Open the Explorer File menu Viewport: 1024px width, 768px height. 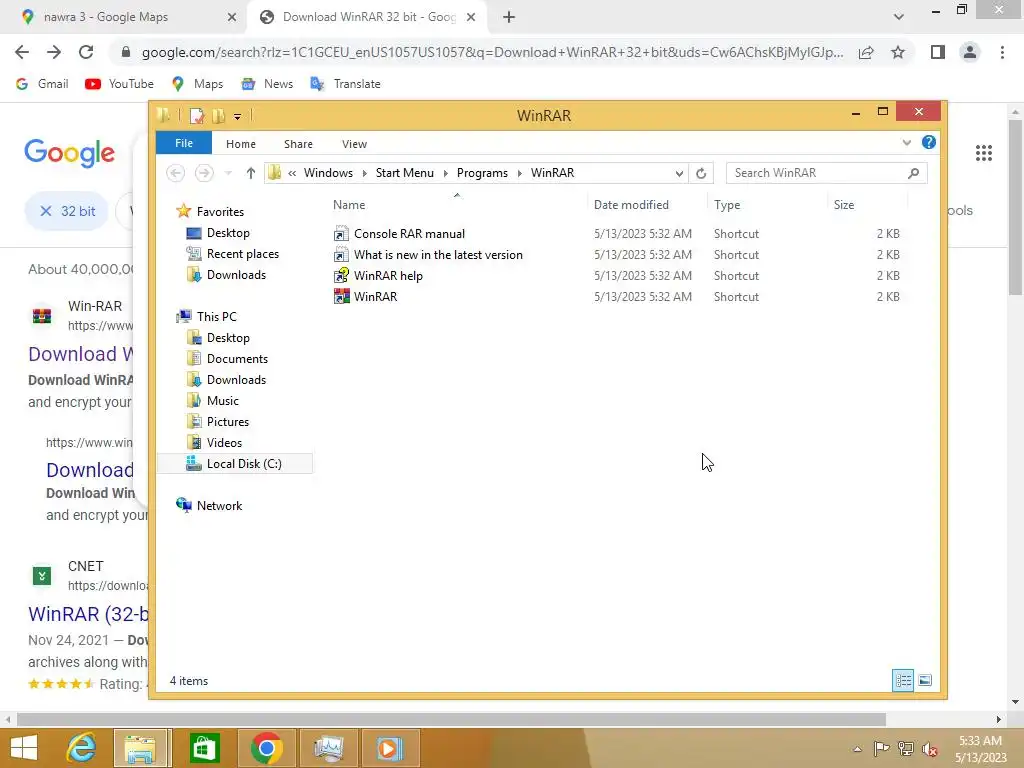click(x=184, y=143)
